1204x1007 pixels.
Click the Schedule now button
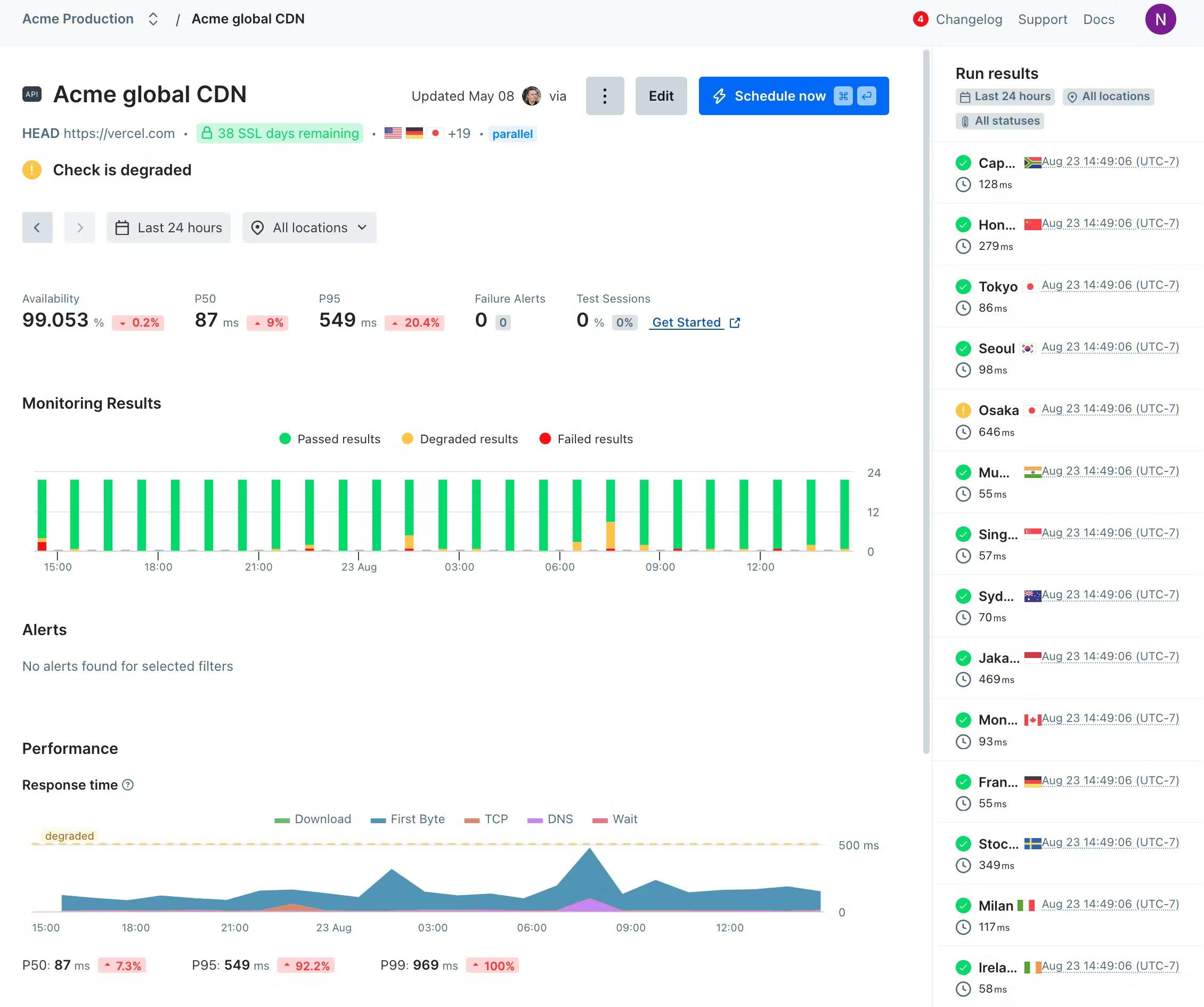point(794,96)
